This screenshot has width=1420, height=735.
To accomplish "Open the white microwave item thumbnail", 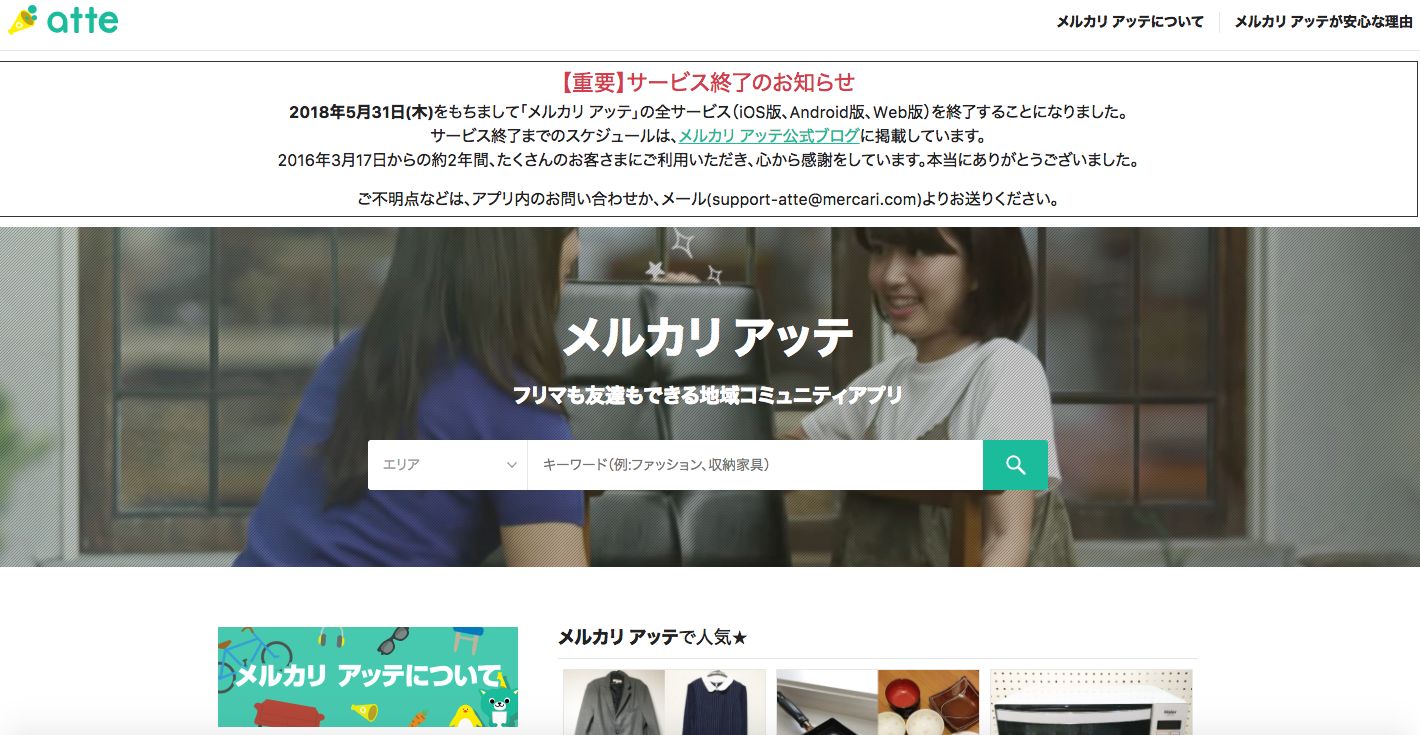I will coord(1091,702).
